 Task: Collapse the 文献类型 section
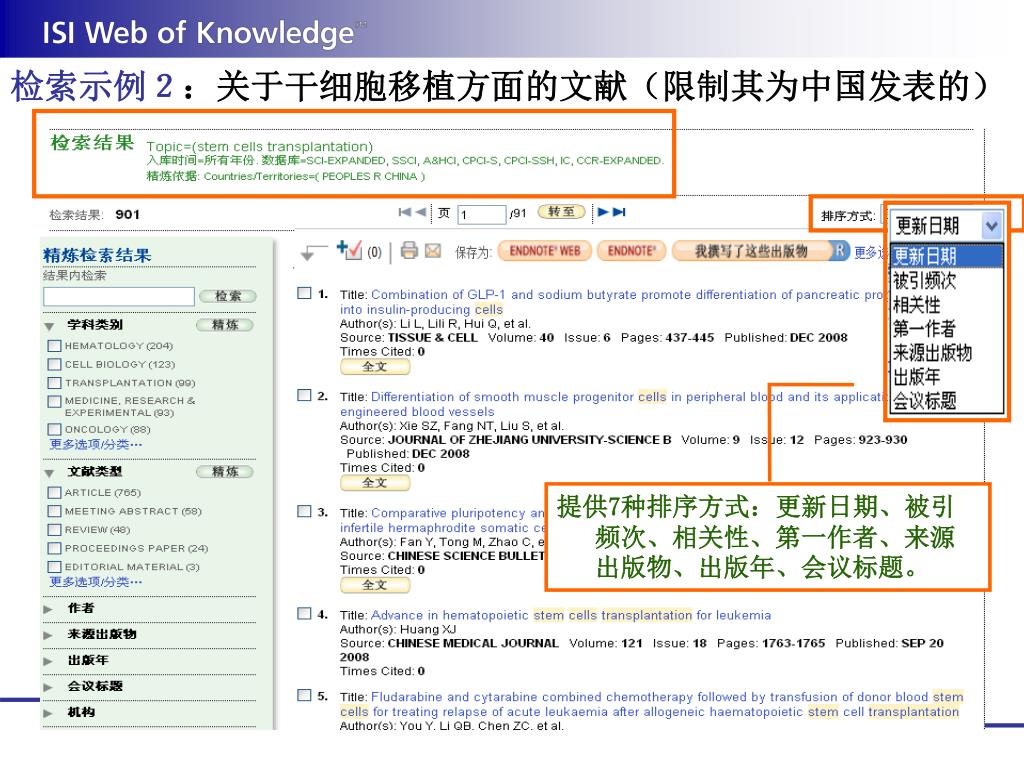[x=49, y=473]
